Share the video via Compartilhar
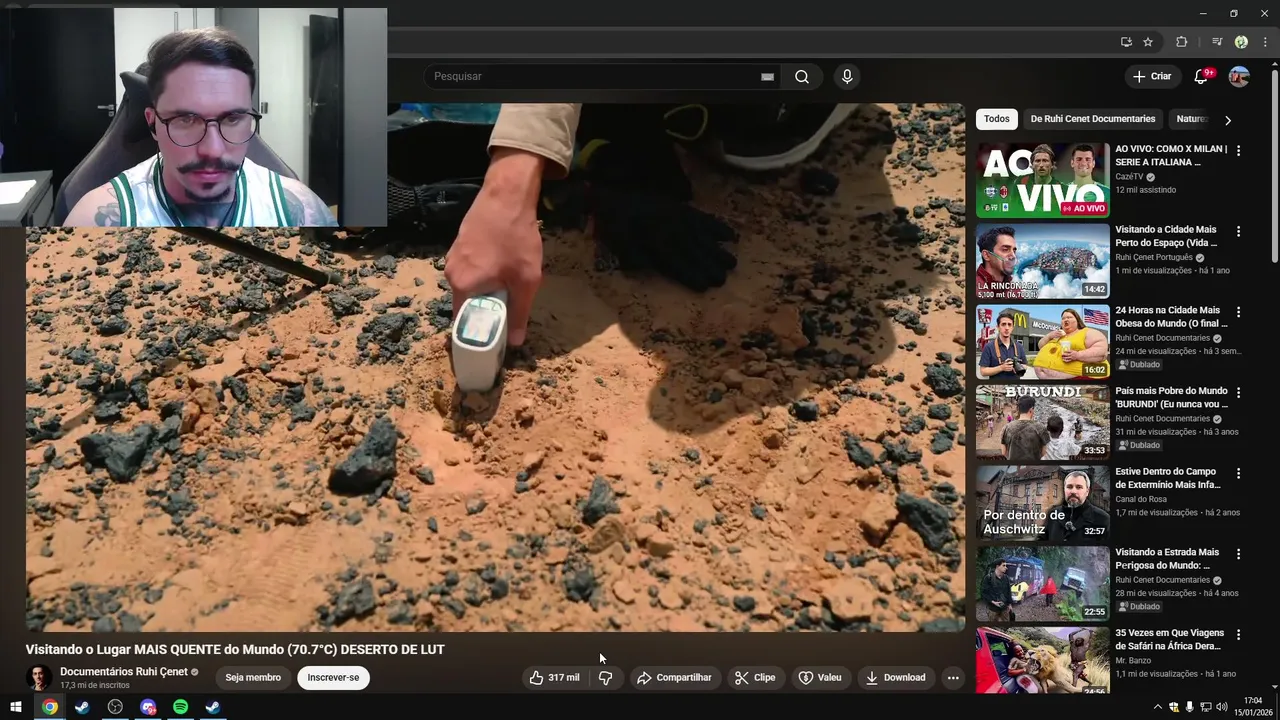 pyautogui.click(x=674, y=678)
